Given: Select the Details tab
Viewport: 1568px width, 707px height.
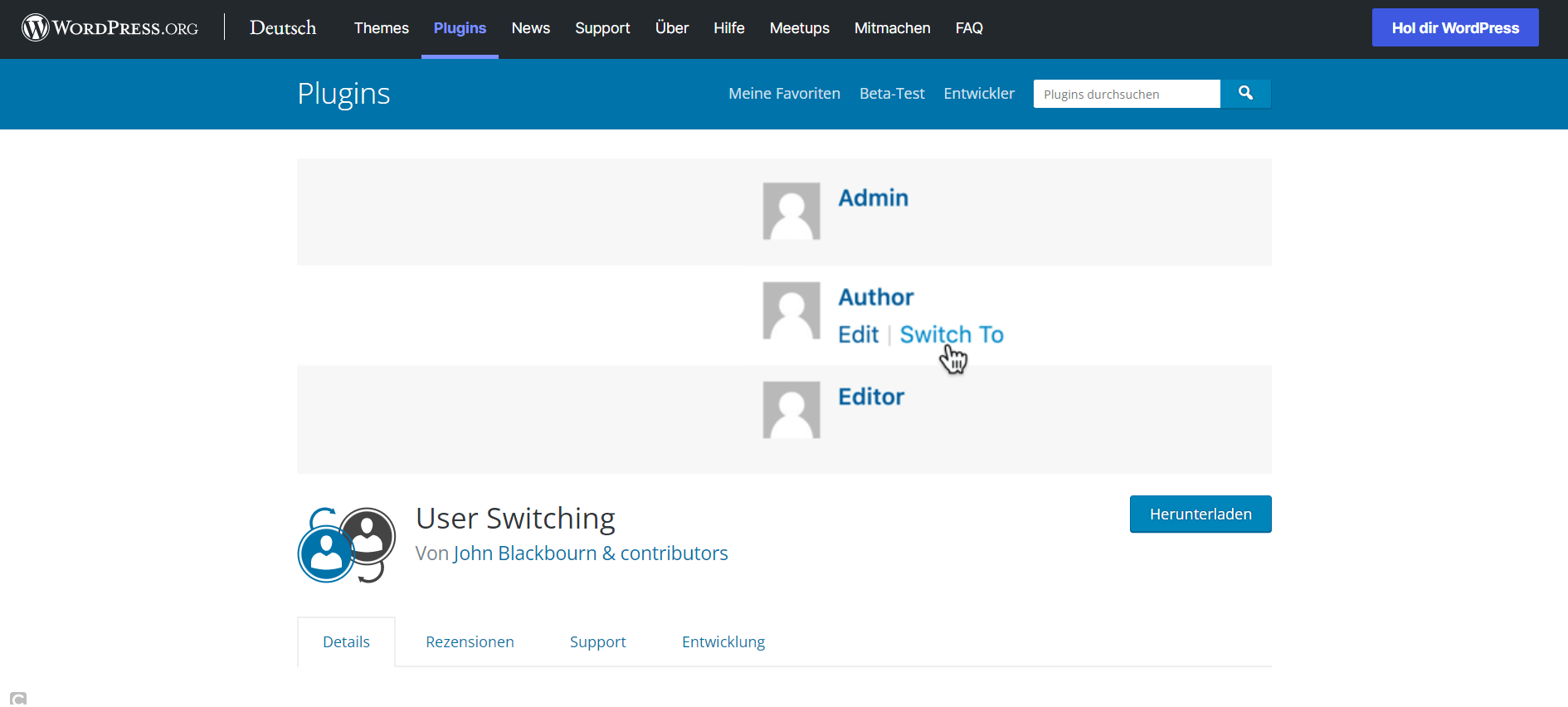Looking at the screenshot, I should click(346, 642).
